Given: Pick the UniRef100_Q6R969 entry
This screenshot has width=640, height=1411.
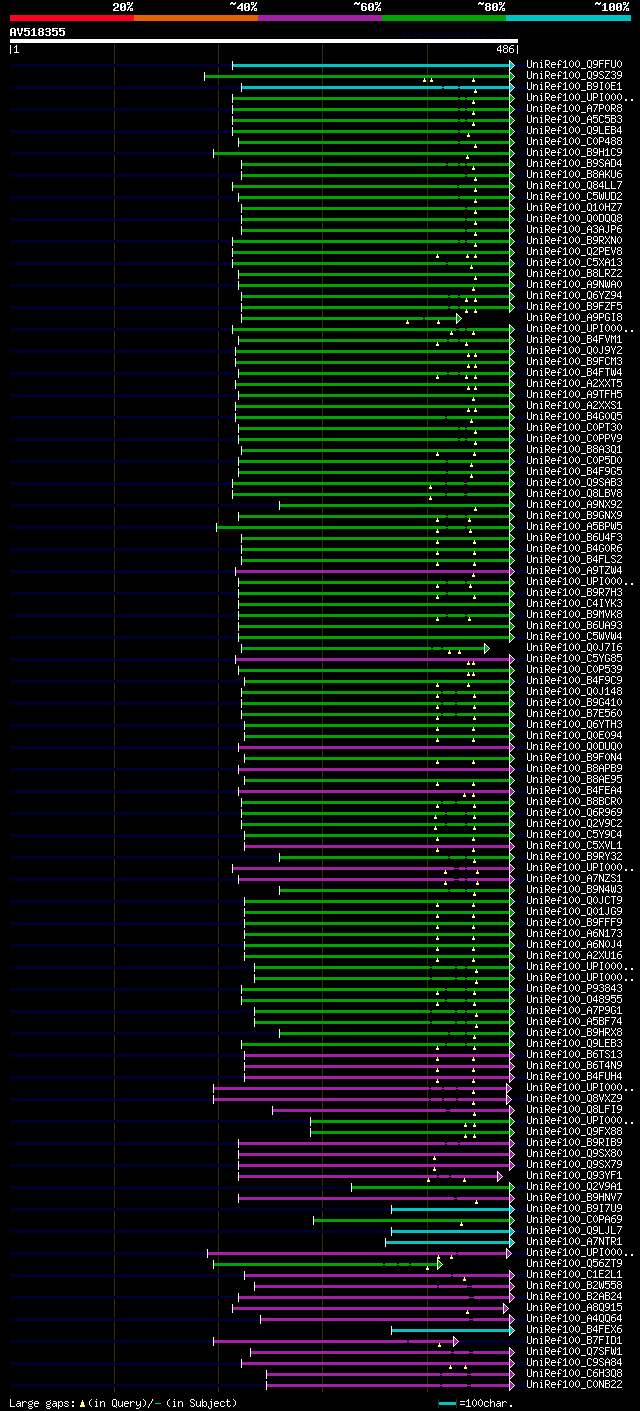Looking at the screenshot, I should (x=574, y=813).
